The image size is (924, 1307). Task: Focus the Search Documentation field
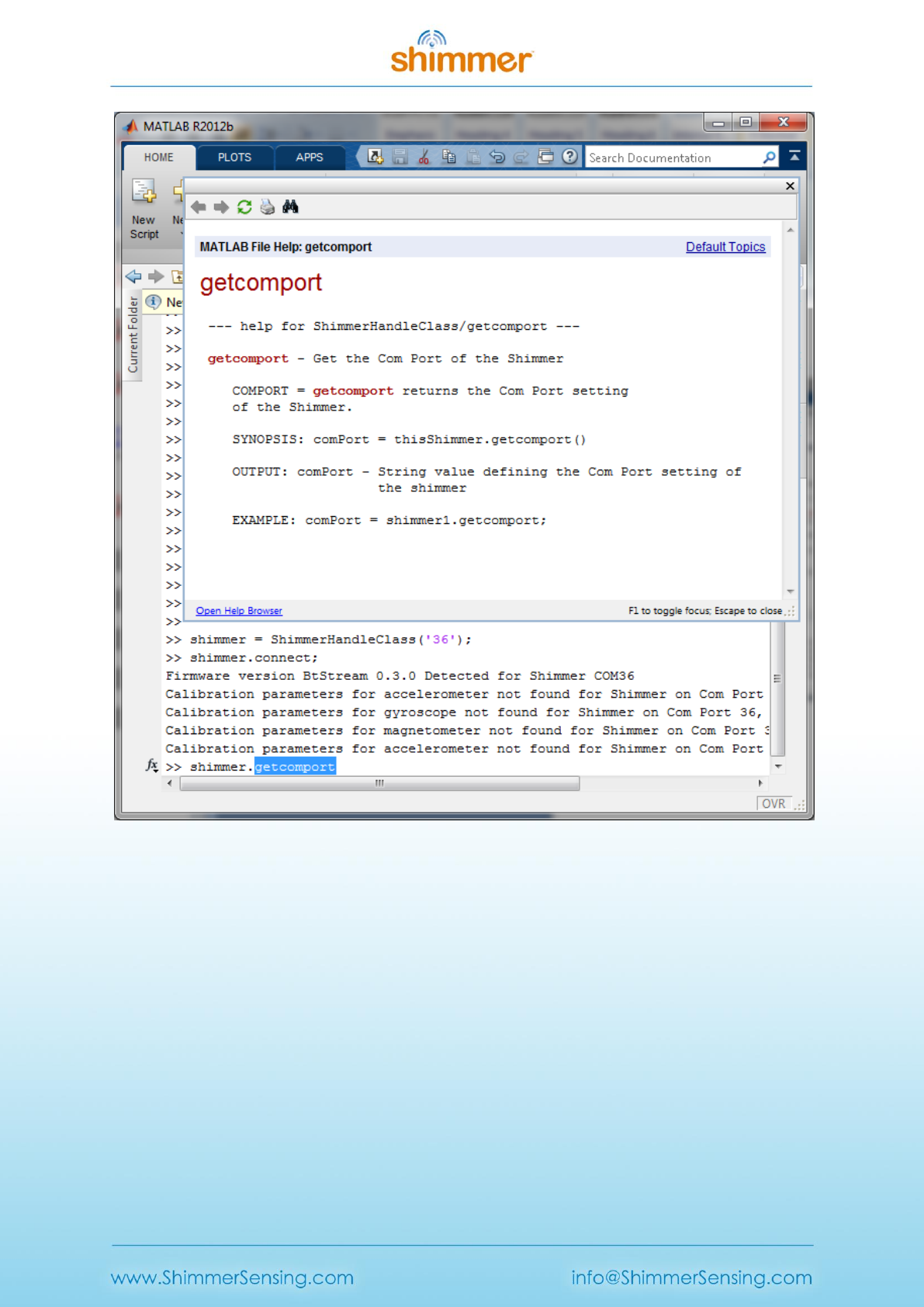pos(673,158)
